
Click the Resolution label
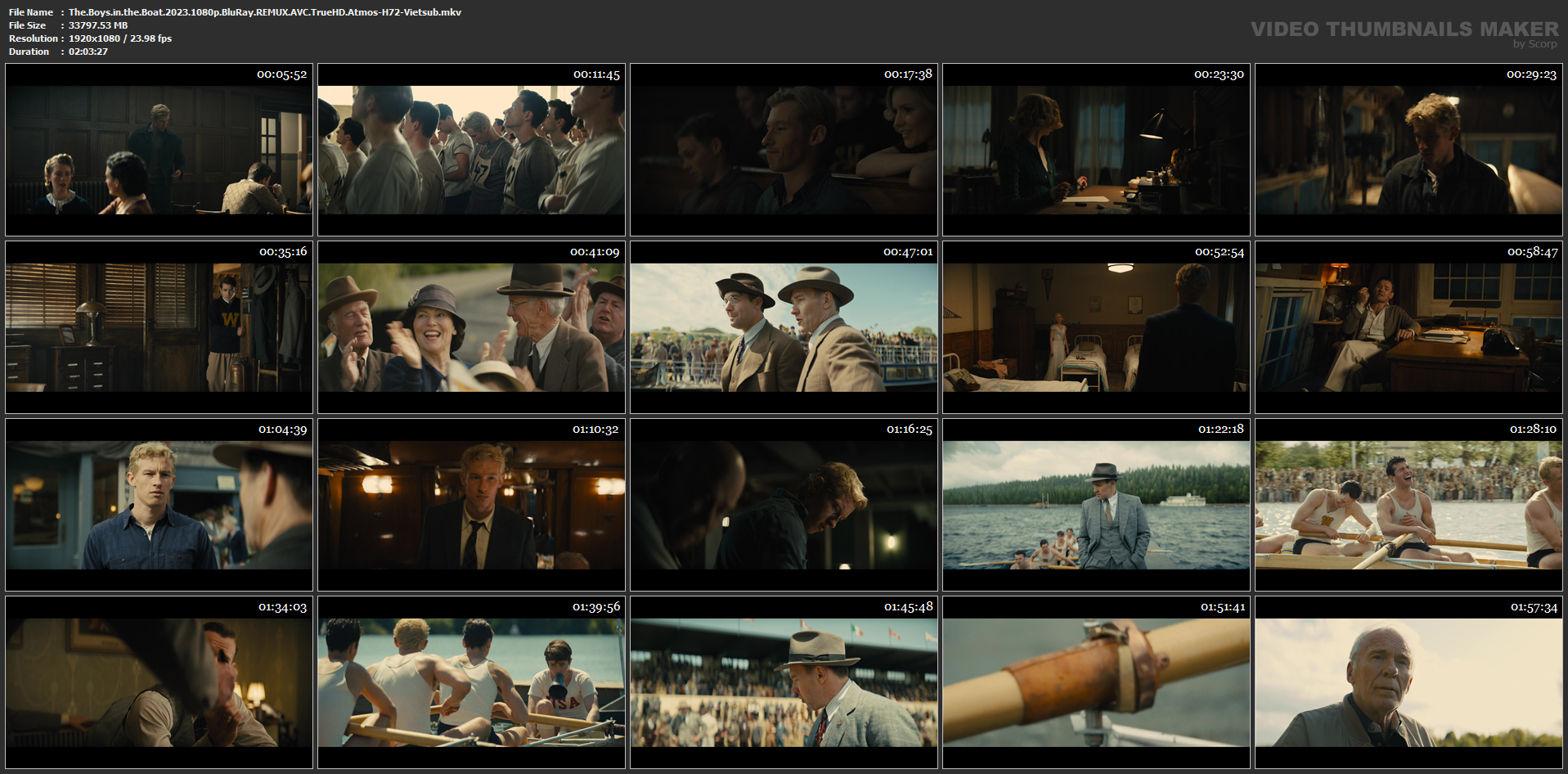(34, 38)
